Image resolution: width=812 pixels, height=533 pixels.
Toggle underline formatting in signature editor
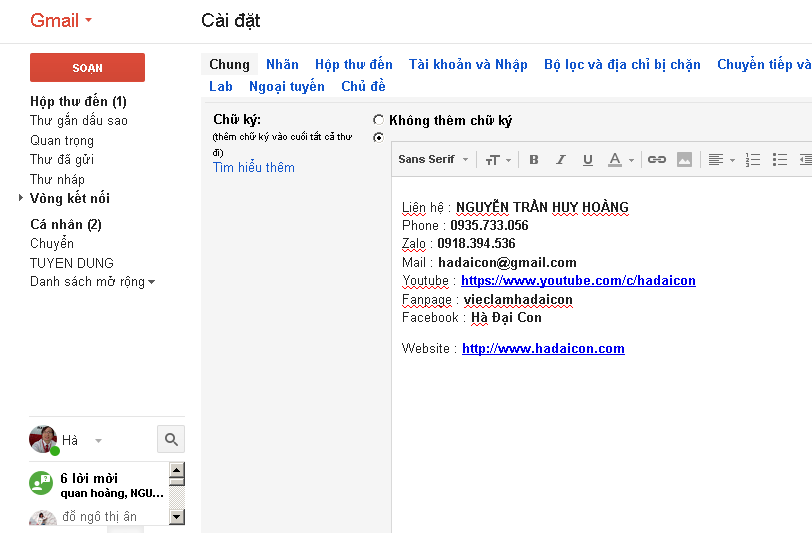588,160
